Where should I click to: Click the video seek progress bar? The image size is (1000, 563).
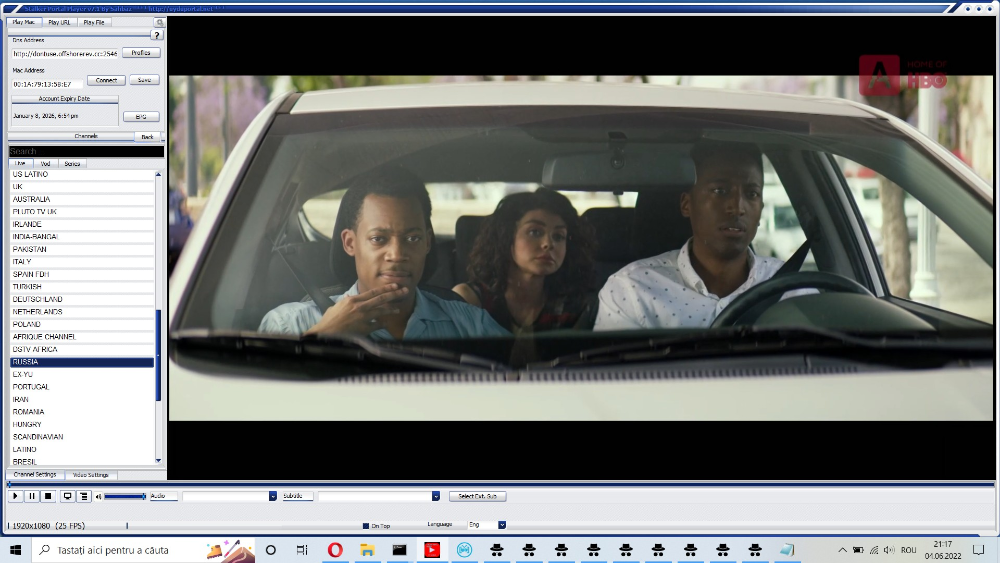pyautogui.click(x=501, y=485)
